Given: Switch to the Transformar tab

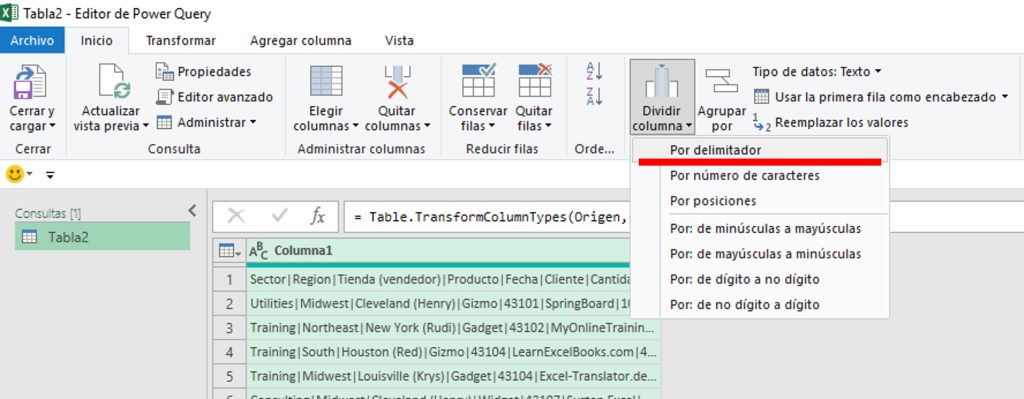Looking at the screenshot, I should click(180, 40).
